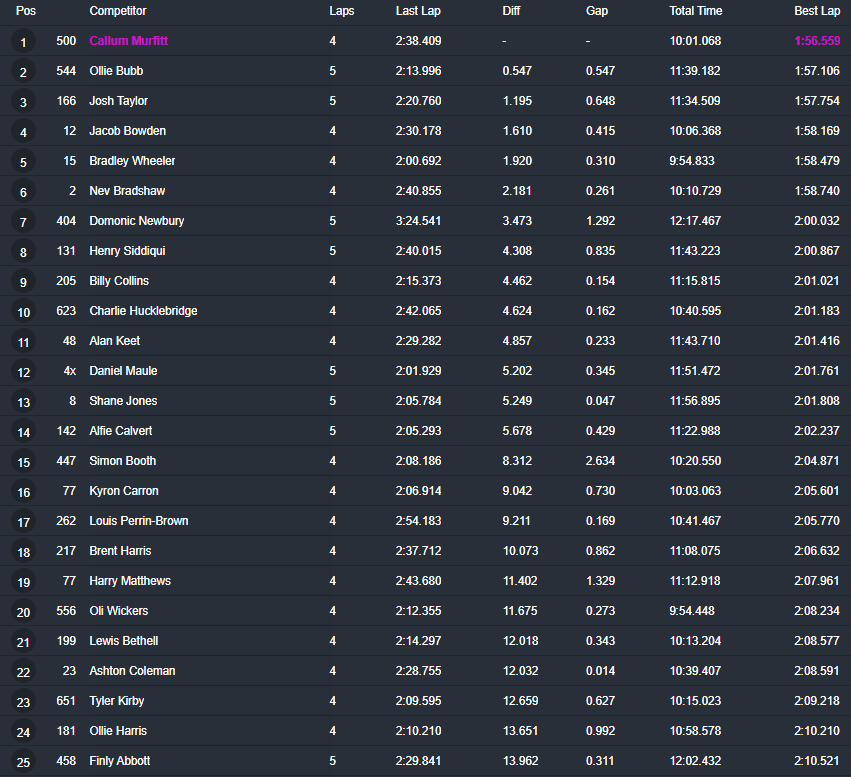Click Finly Abbott's name
The height and width of the screenshot is (777, 851).
coord(119,761)
